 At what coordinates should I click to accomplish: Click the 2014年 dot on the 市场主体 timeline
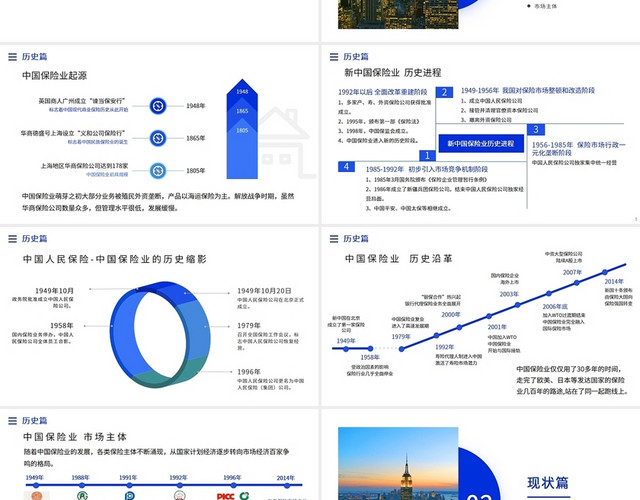[x=287, y=485]
